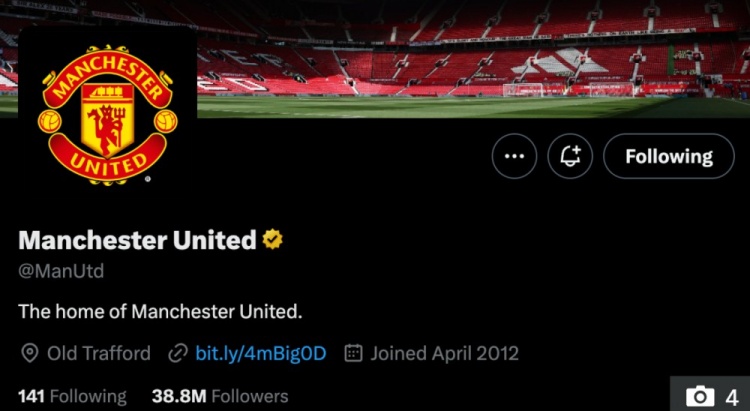This screenshot has height=411, width=750.
Task: Click the bio text about the home of Manchester United
Action: click(x=160, y=311)
